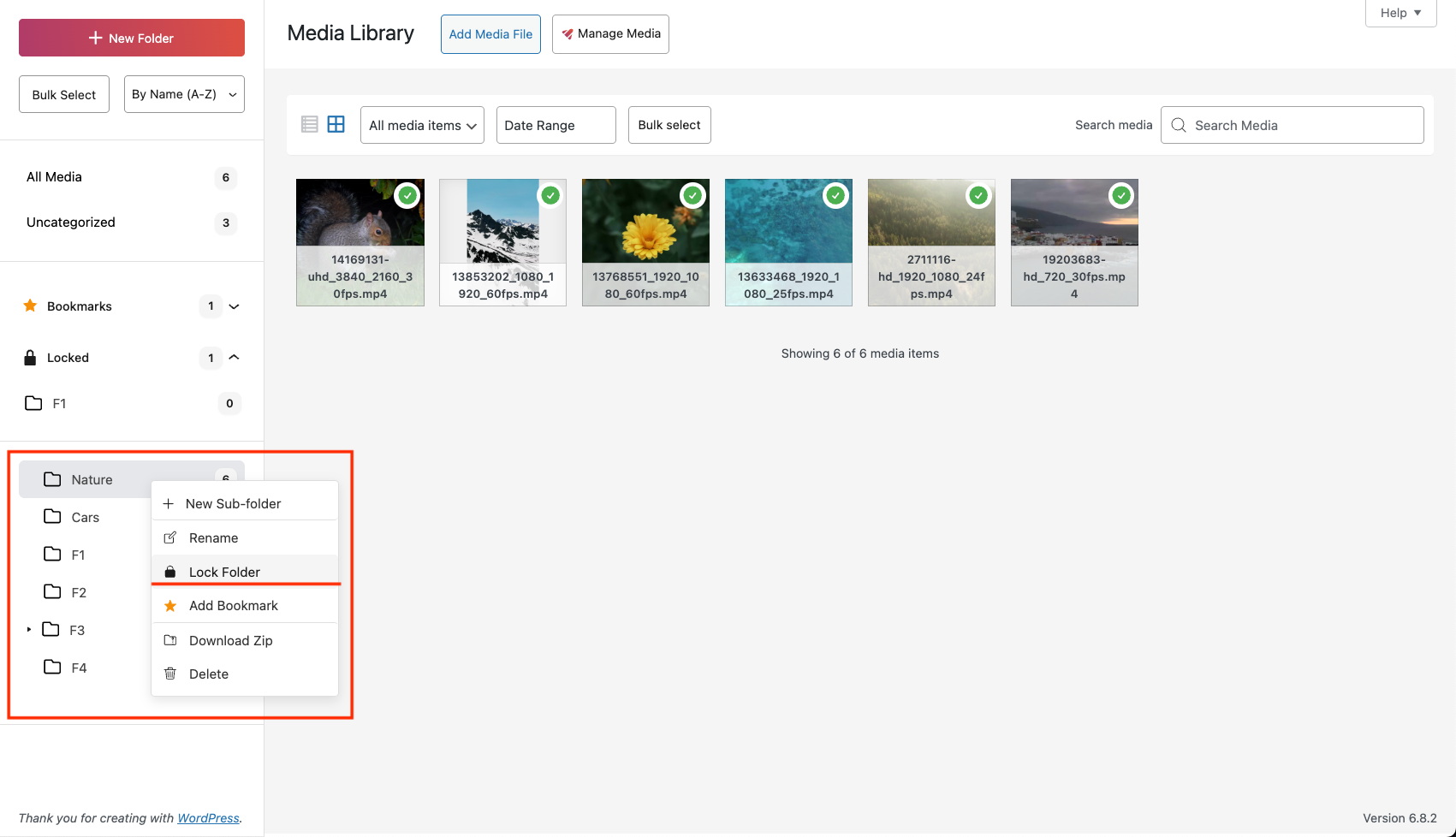Click the plus icon for New Sub-folder
Screen dimensions: 1456x837
(x=169, y=504)
